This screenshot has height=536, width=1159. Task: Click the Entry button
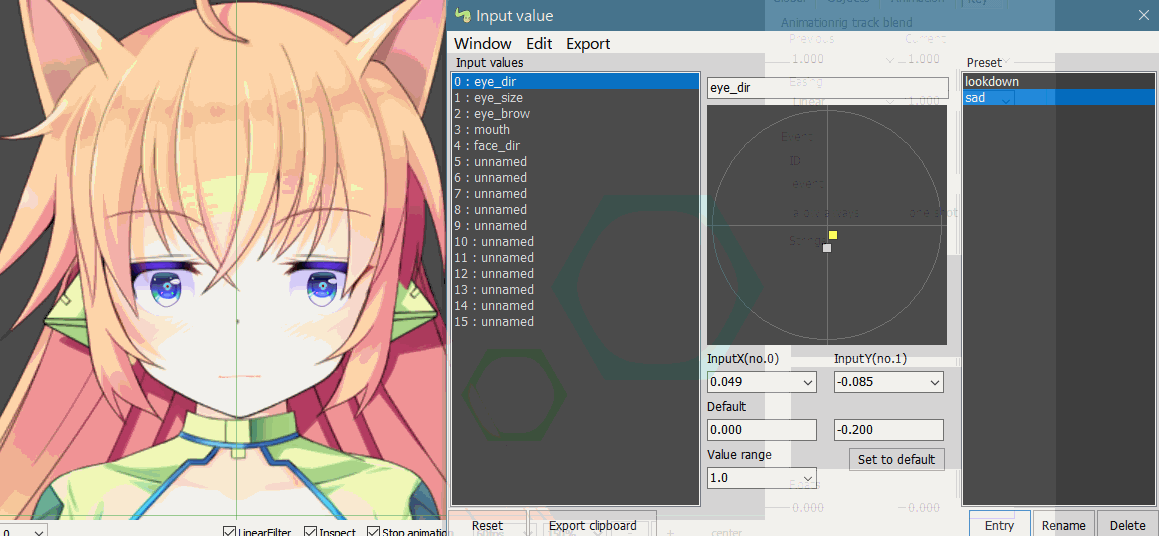(999, 524)
